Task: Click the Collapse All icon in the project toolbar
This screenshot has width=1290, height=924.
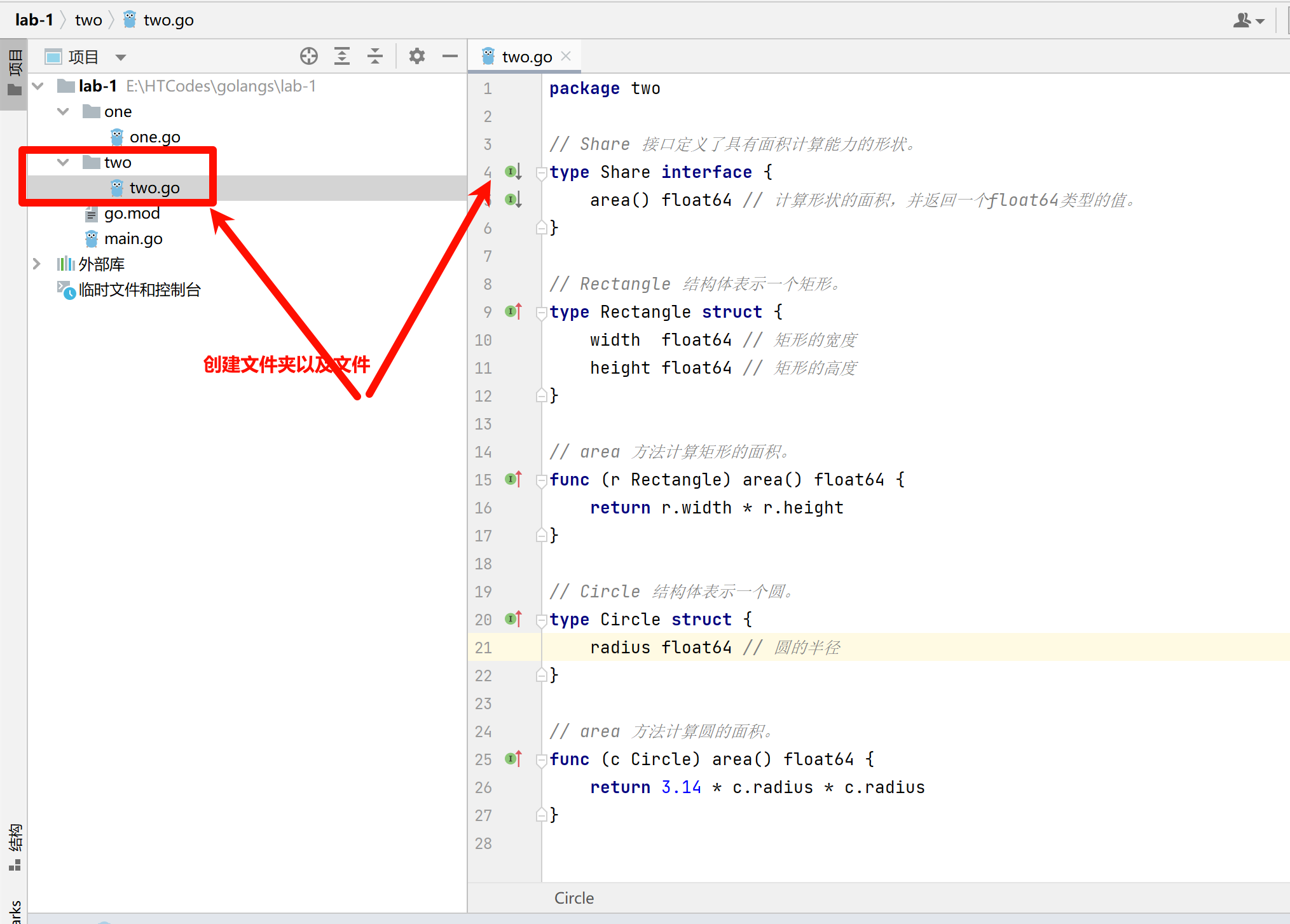Action: (375, 57)
